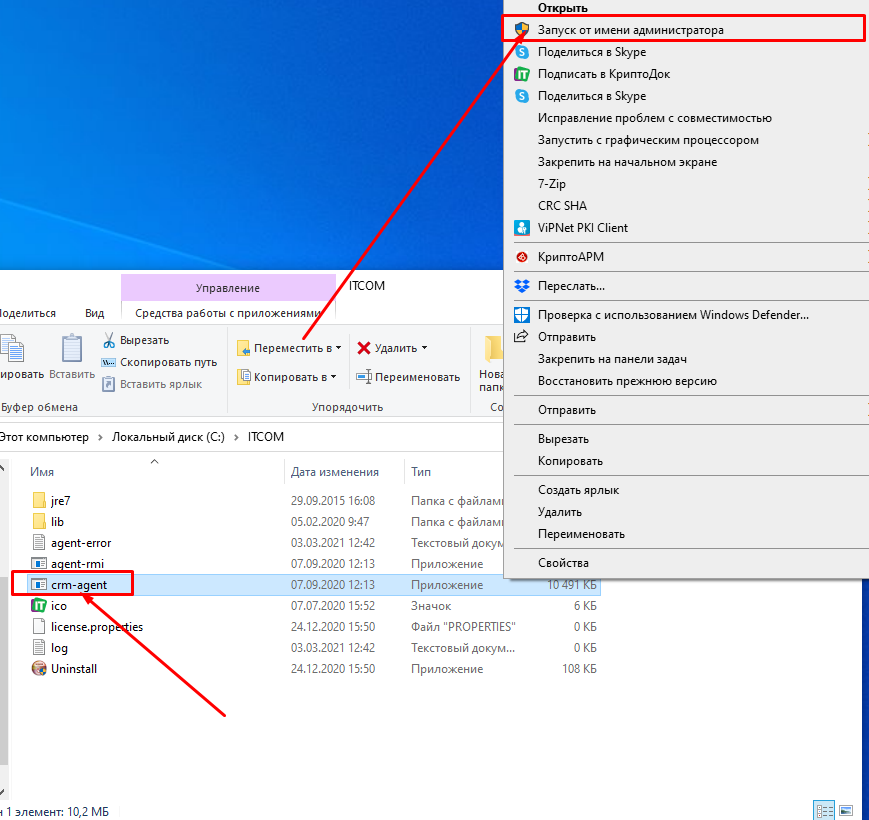Sort files by Дата изменения column
This screenshot has height=820, width=869.
pyautogui.click(x=334, y=472)
